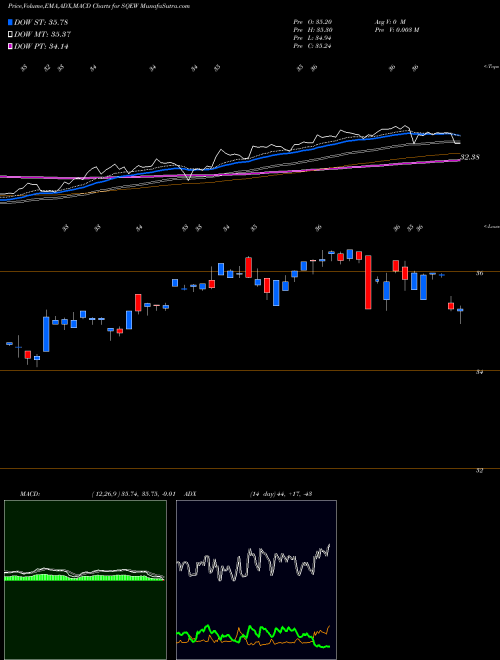Click the 'Pre V: 0.003 M' volume text
The image size is (500, 660).
point(396,30)
